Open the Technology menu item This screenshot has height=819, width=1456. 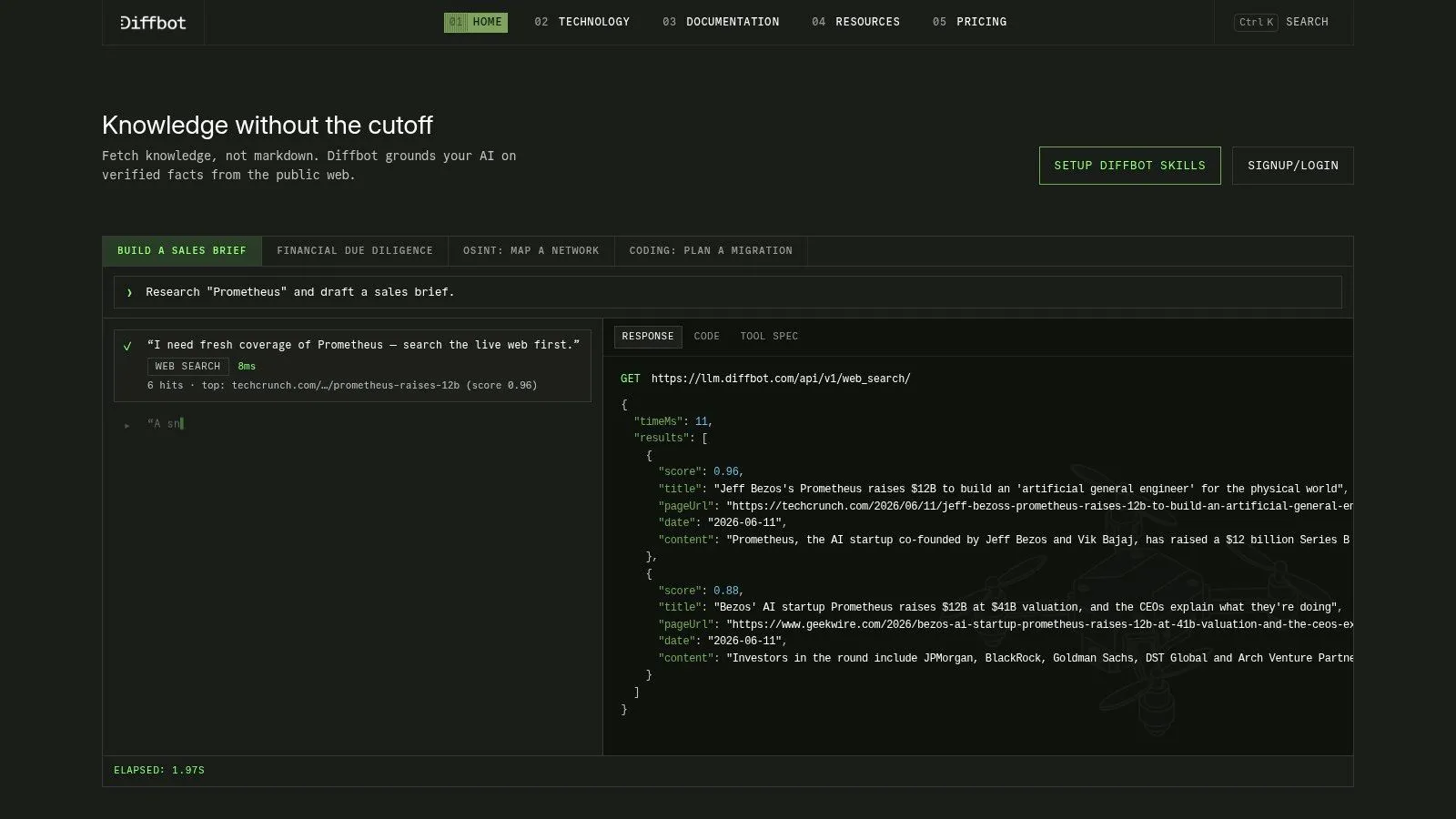click(x=582, y=22)
